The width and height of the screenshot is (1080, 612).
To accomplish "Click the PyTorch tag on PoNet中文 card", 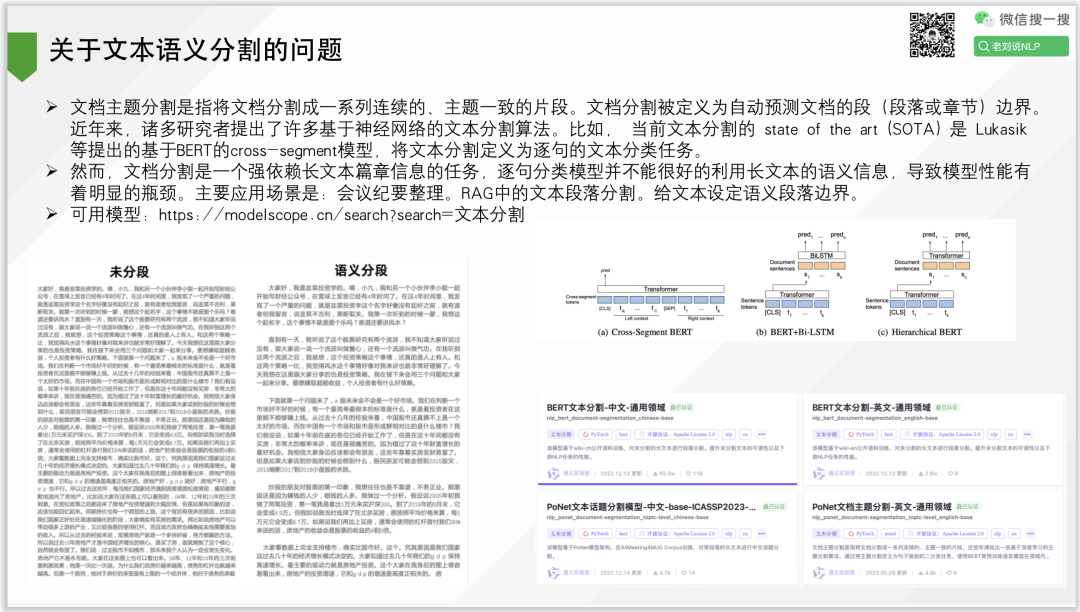I will pyautogui.click(x=595, y=534).
